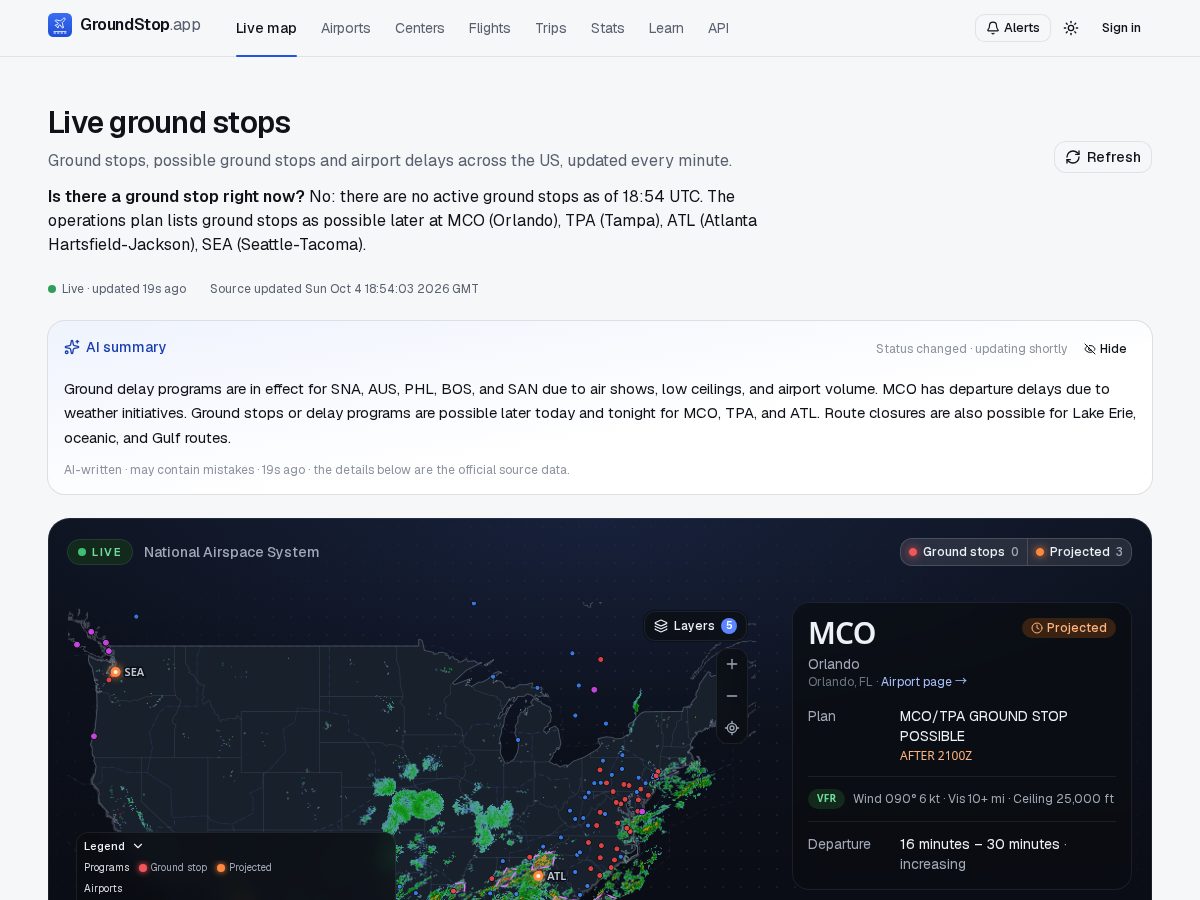
Task: Click the GroundStop.app site title
Action: (140, 25)
